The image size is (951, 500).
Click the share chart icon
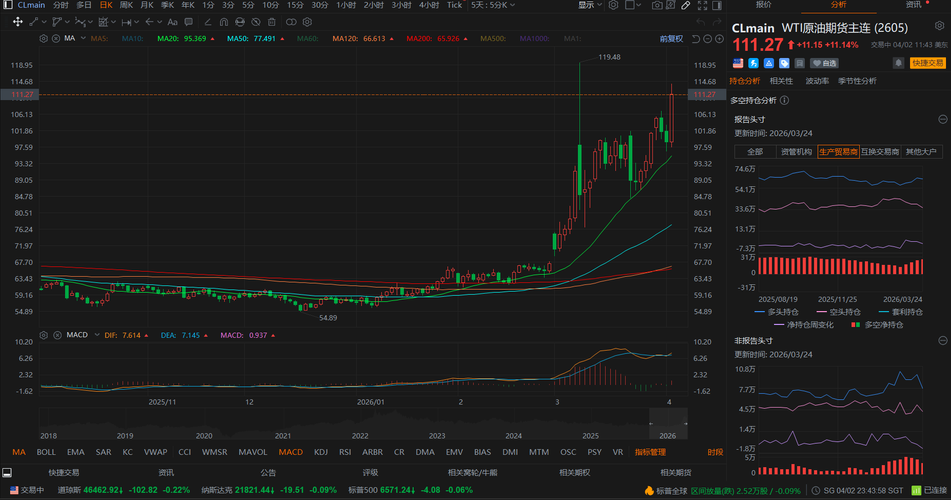pos(671,5)
